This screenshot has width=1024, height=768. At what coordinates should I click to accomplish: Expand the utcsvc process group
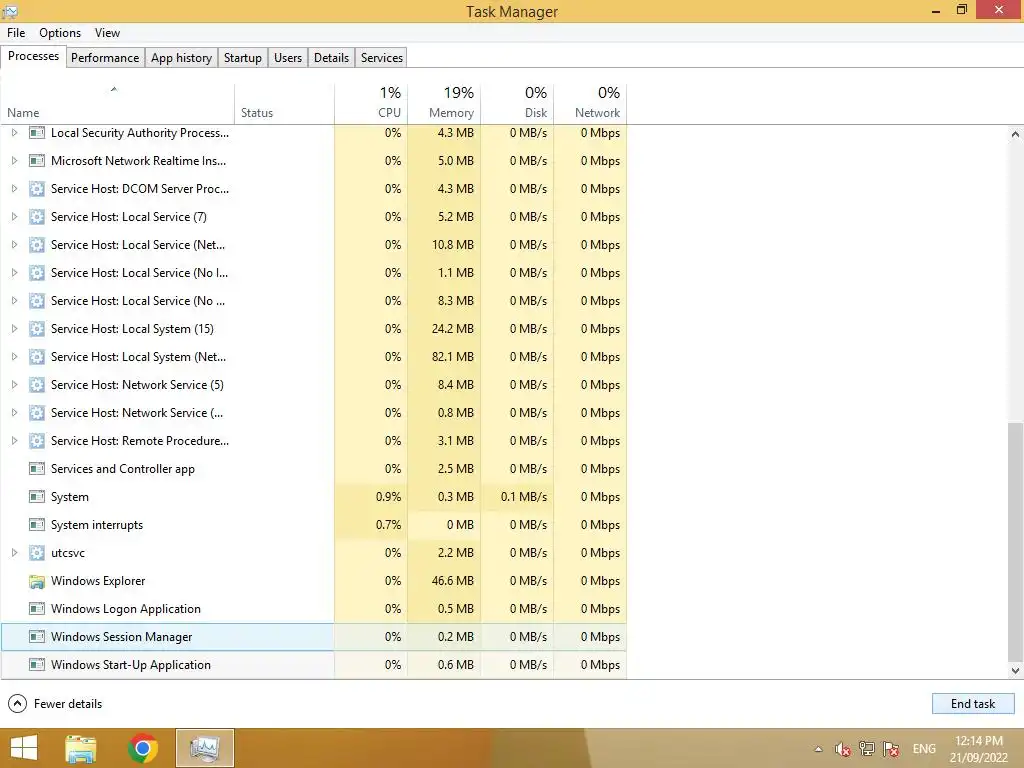click(14, 553)
